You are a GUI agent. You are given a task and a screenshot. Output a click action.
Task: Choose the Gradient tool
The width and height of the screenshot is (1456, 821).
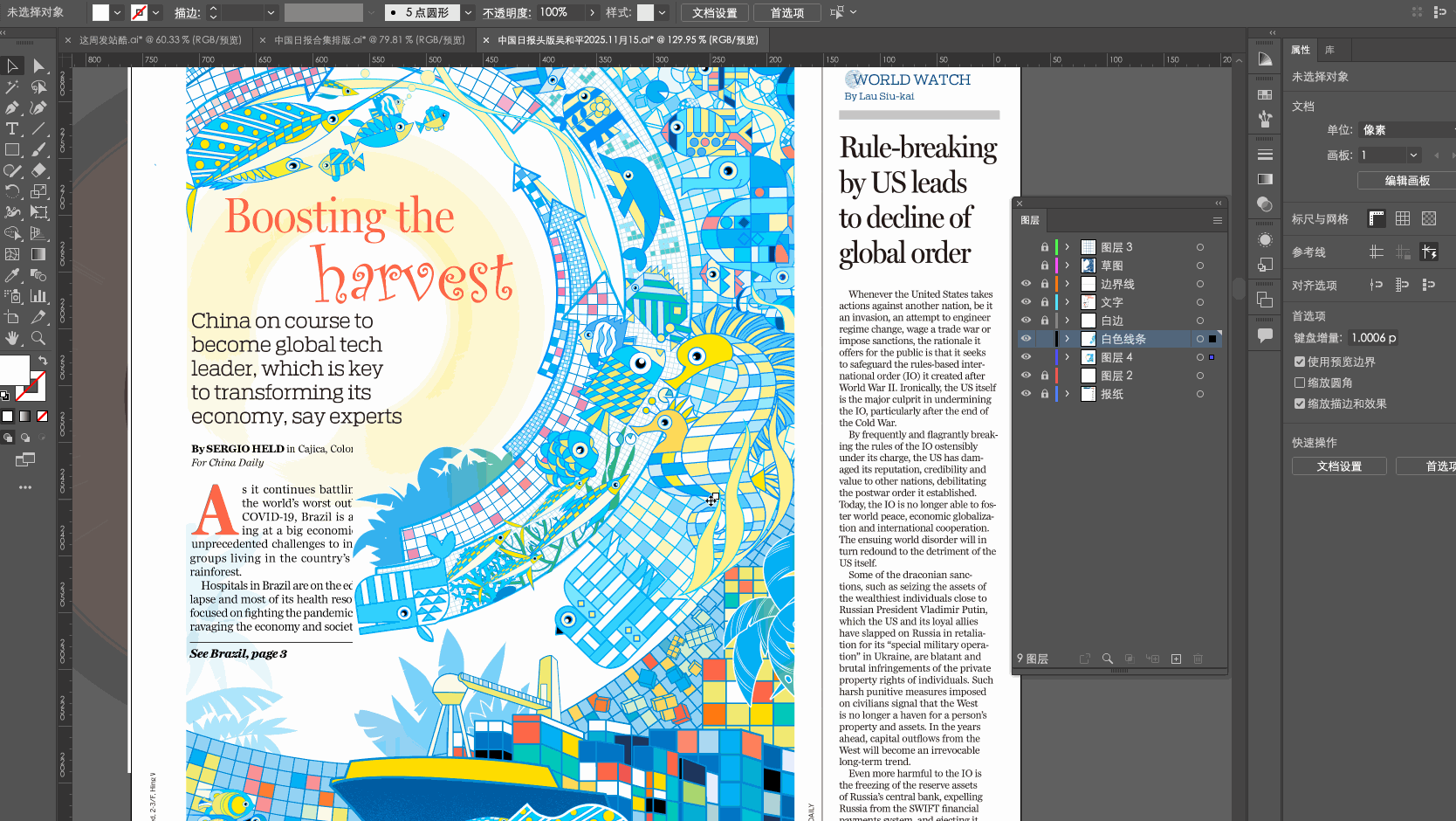click(38, 254)
